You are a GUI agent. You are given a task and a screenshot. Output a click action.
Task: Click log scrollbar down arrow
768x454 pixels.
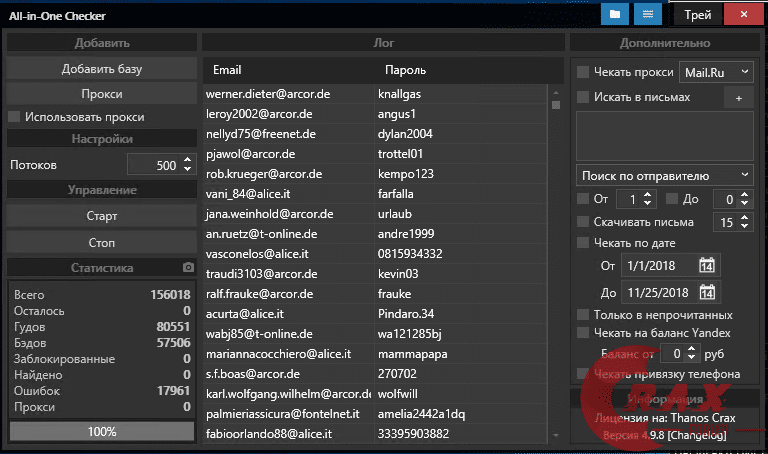(555, 435)
